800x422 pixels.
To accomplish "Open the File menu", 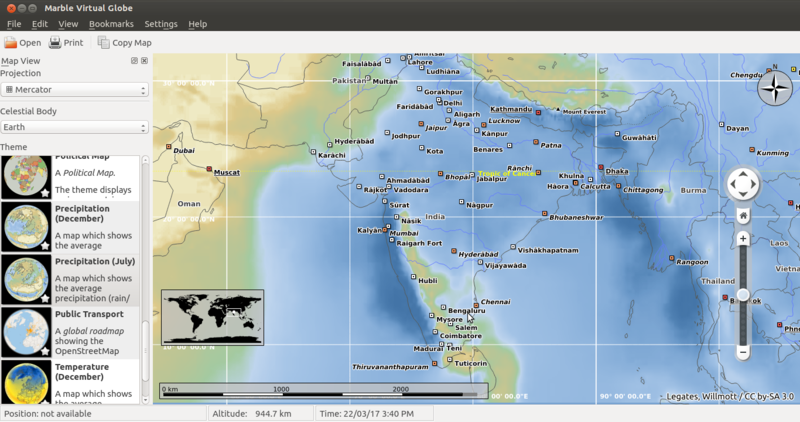I will pos(14,24).
